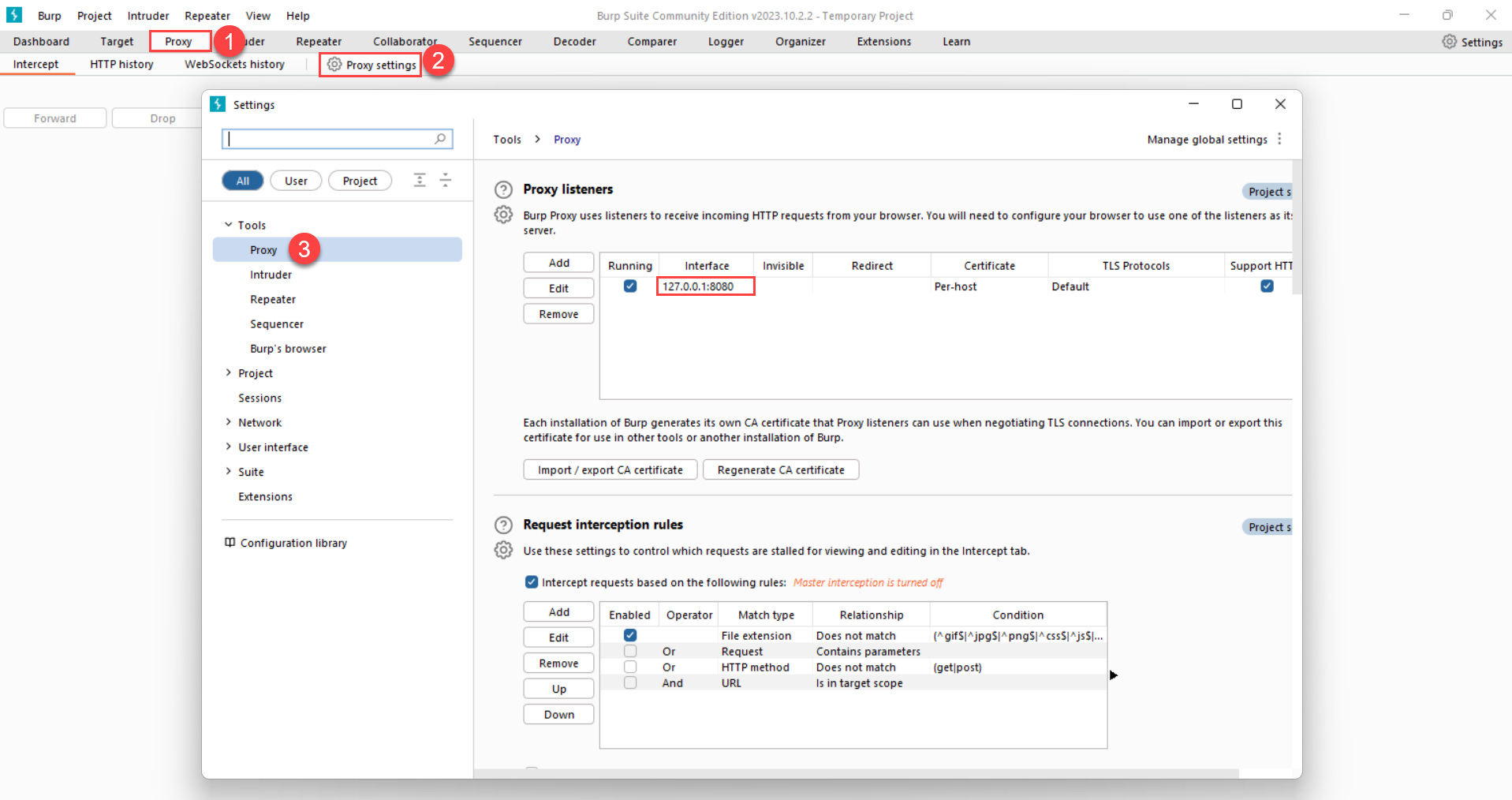The width and height of the screenshot is (1512, 800).
Task: Switch to the HTTP history tab
Action: point(121,65)
